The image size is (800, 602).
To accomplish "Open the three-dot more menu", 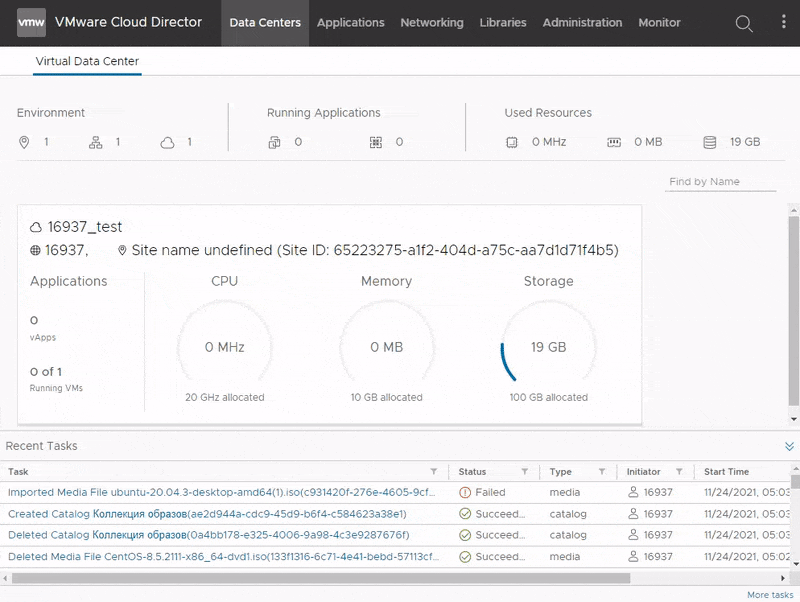I will click(x=784, y=21).
